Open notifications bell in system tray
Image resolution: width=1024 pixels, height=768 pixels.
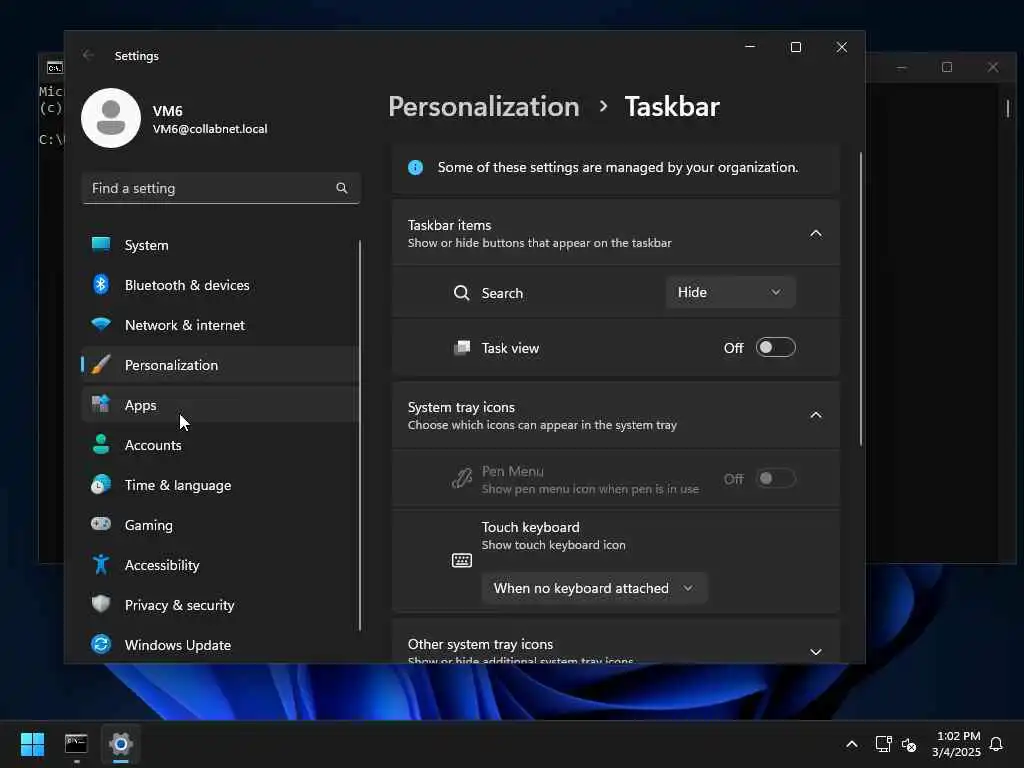(x=997, y=744)
